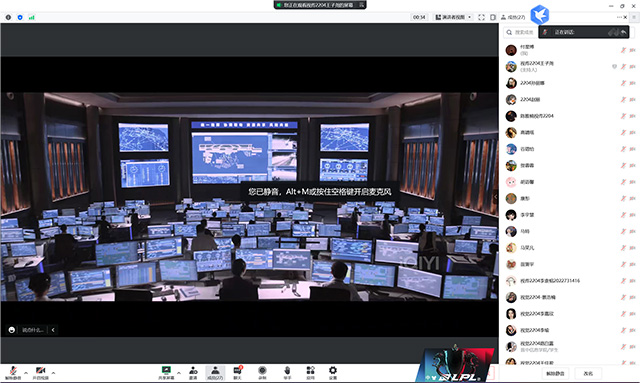Click the search members input field
This screenshot has width=640, height=383.
(x=520, y=32)
